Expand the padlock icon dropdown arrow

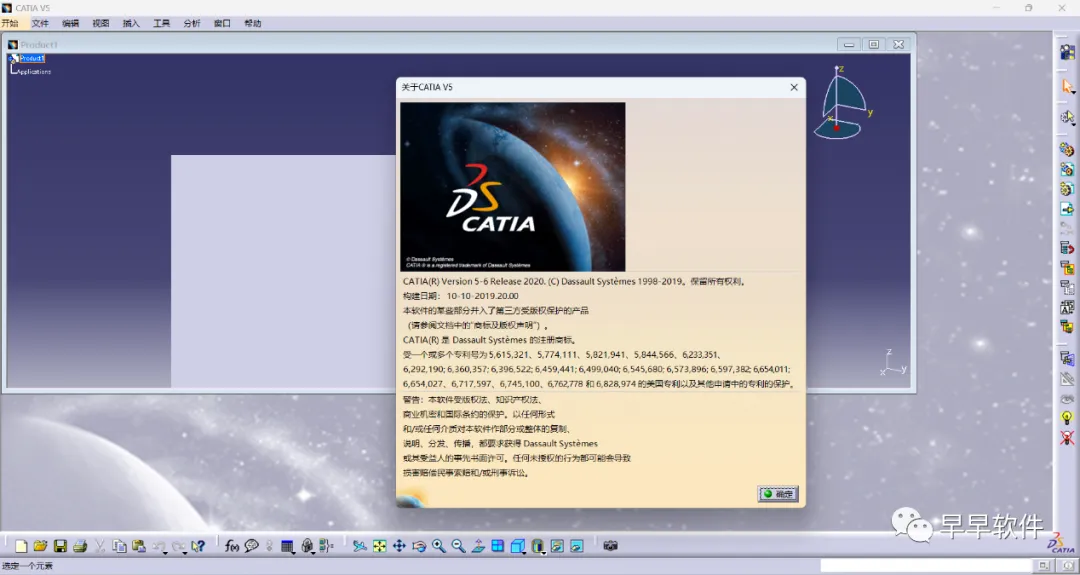[313, 552]
